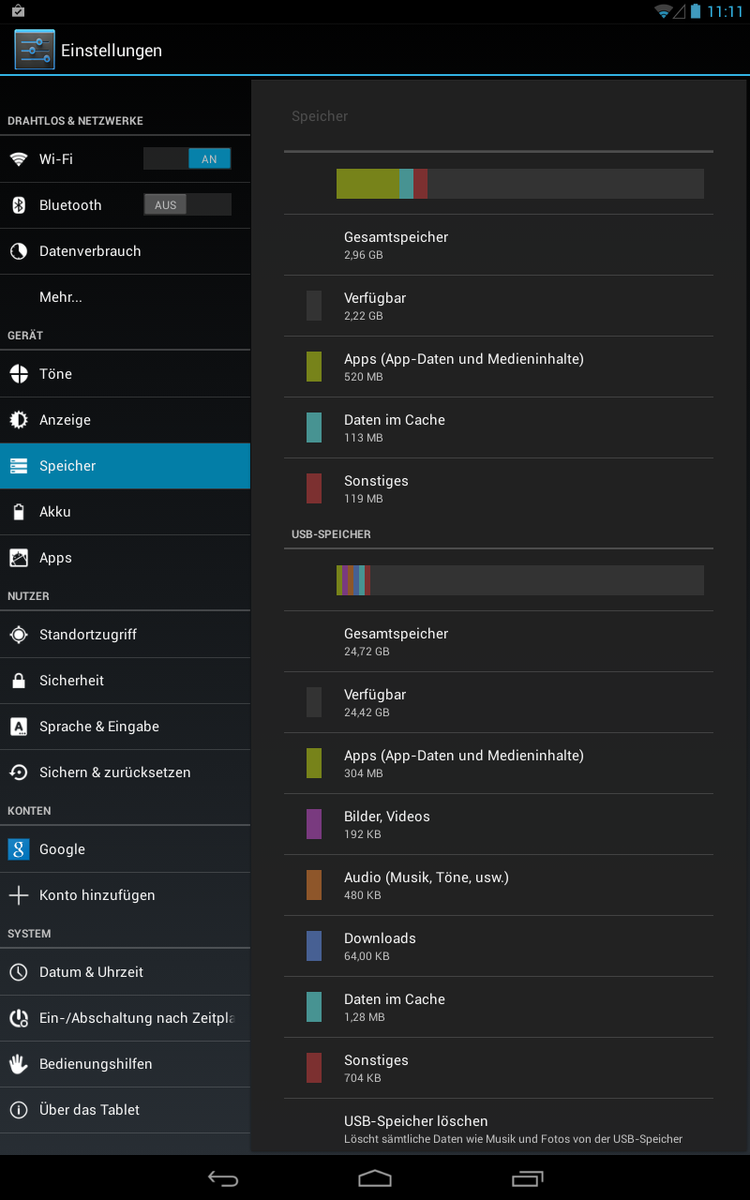Turn on the Bluetooth switch
750x1200 pixels.
(x=187, y=205)
